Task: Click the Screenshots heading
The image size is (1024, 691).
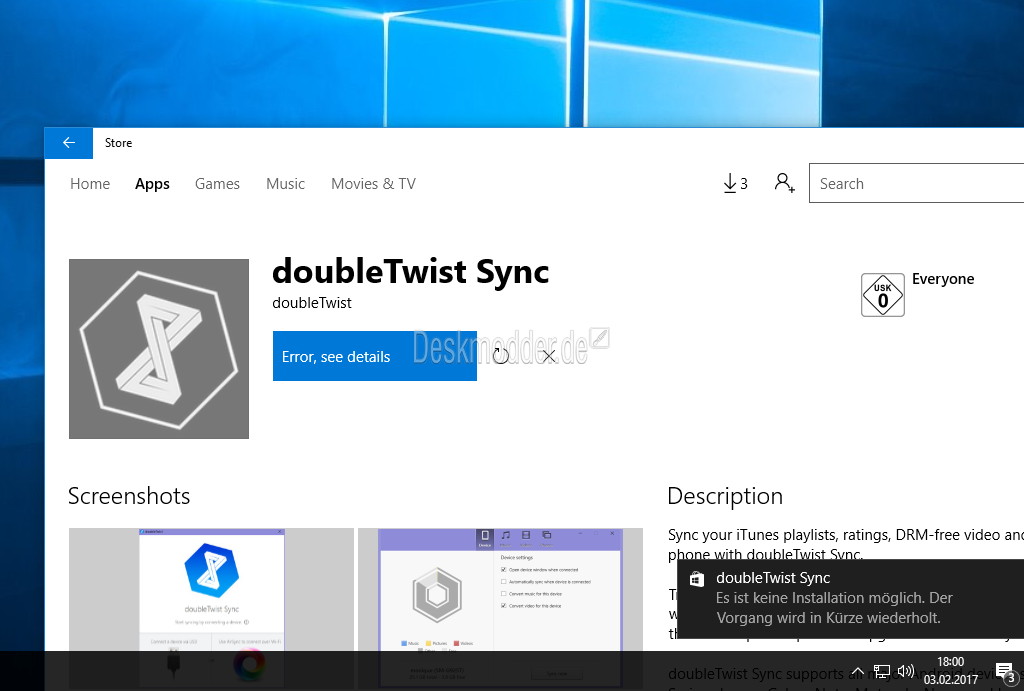Action: click(x=129, y=496)
